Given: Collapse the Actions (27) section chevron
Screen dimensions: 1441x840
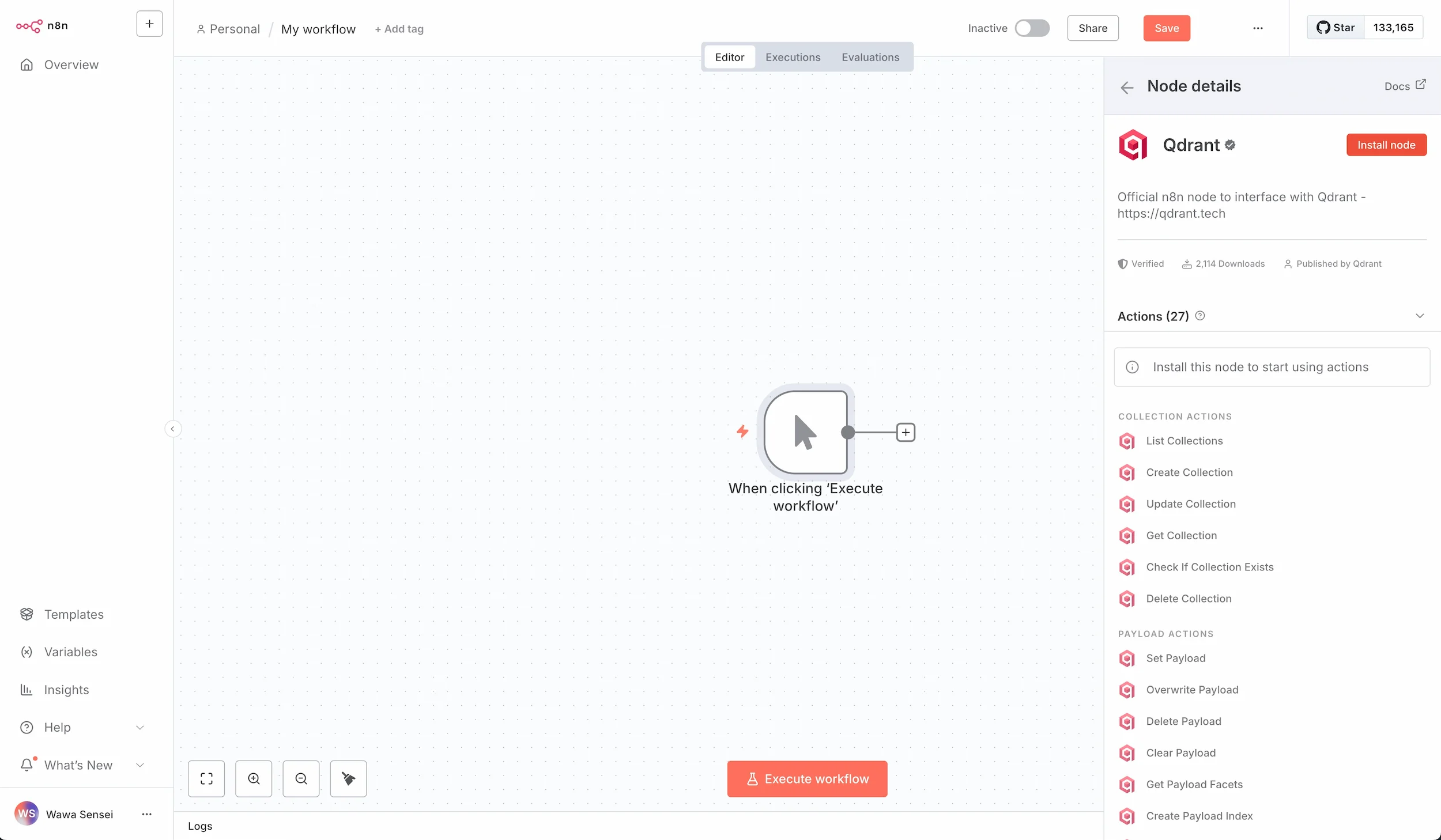Looking at the screenshot, I should tap(1420, 316).
